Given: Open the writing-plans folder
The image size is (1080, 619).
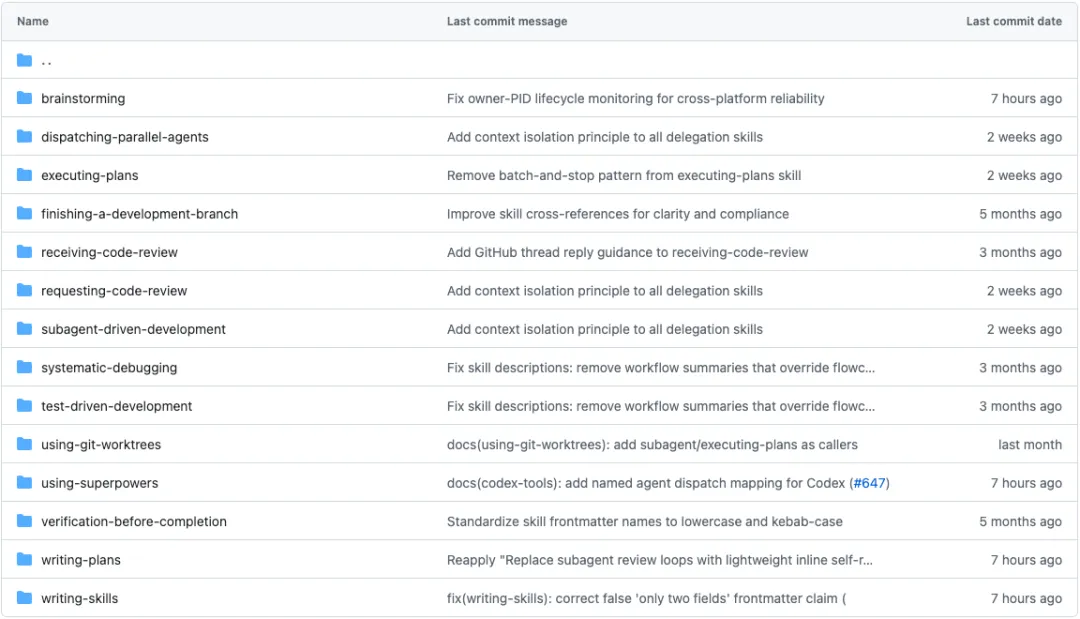Looking at the screenshot, I should [80, 560].
